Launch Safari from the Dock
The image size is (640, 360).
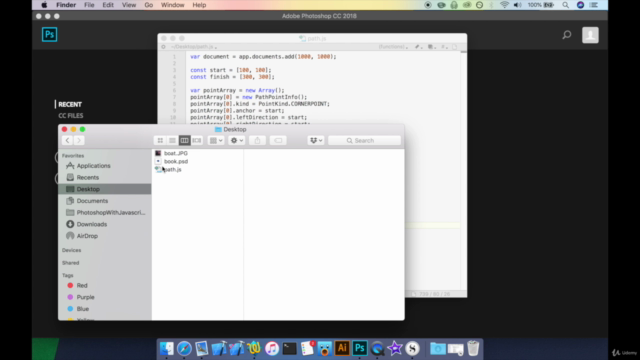(184, 348)
